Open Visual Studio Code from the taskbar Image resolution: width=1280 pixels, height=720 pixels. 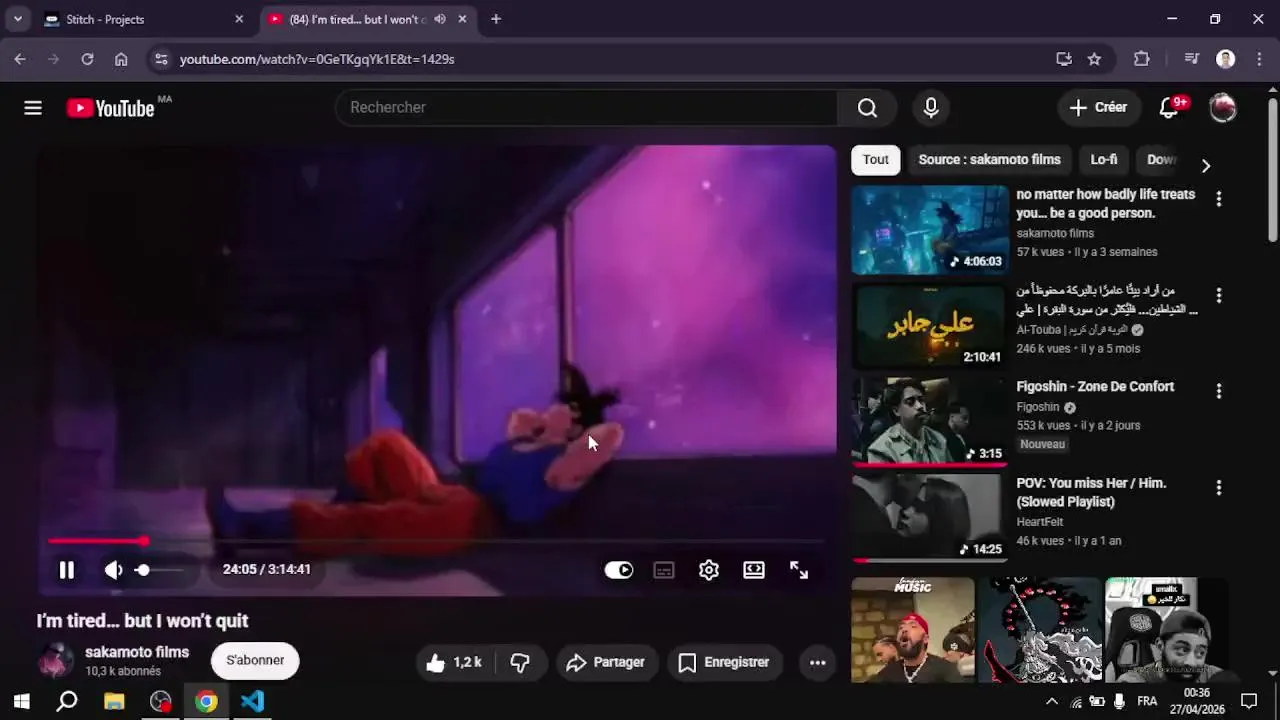click(x=252, y=701)
